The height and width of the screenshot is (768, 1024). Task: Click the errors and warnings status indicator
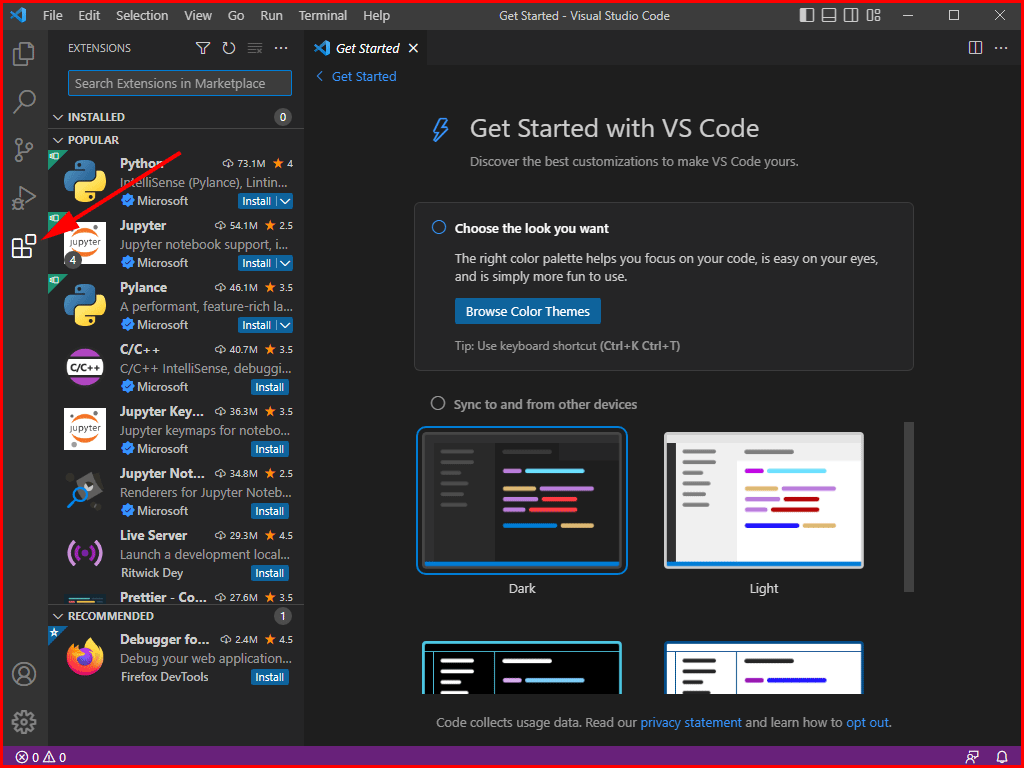[x=40, y=758]
